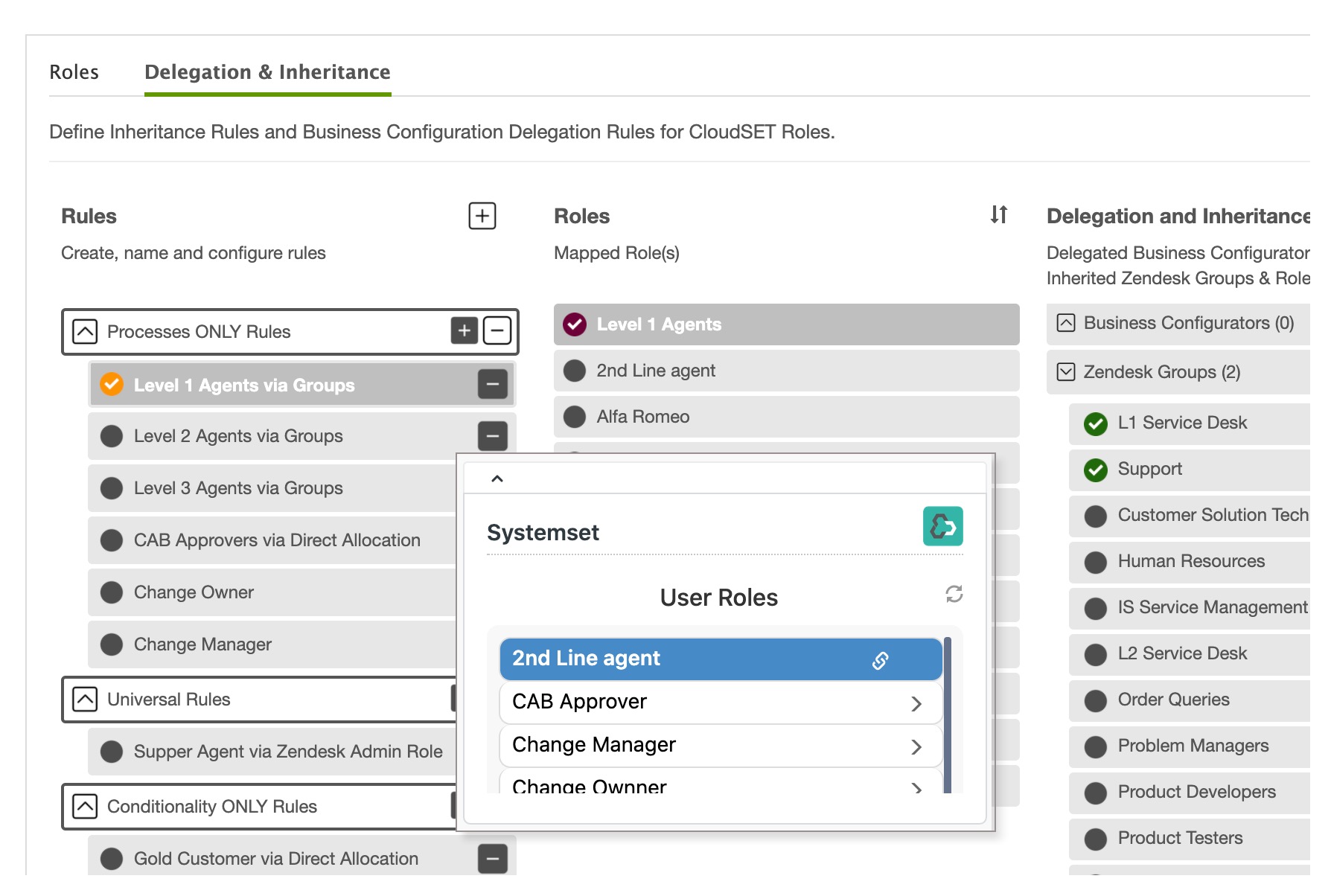Screen dimensions: 1331x896
Task: Click 'Create, name and configure rules' text
Action: (x=194, y=253)
